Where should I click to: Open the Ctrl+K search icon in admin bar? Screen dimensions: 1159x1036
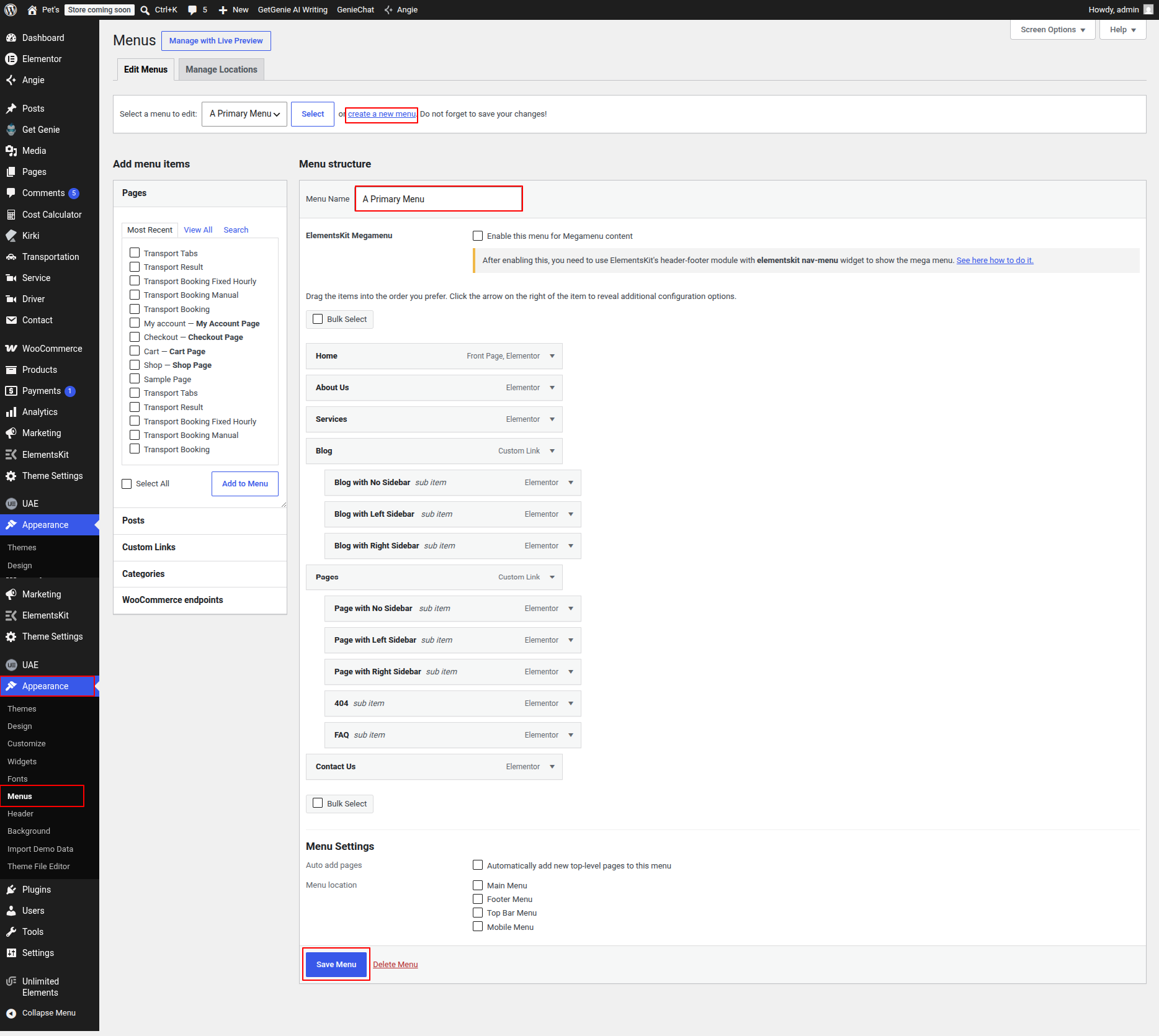[x=145, y=10]
